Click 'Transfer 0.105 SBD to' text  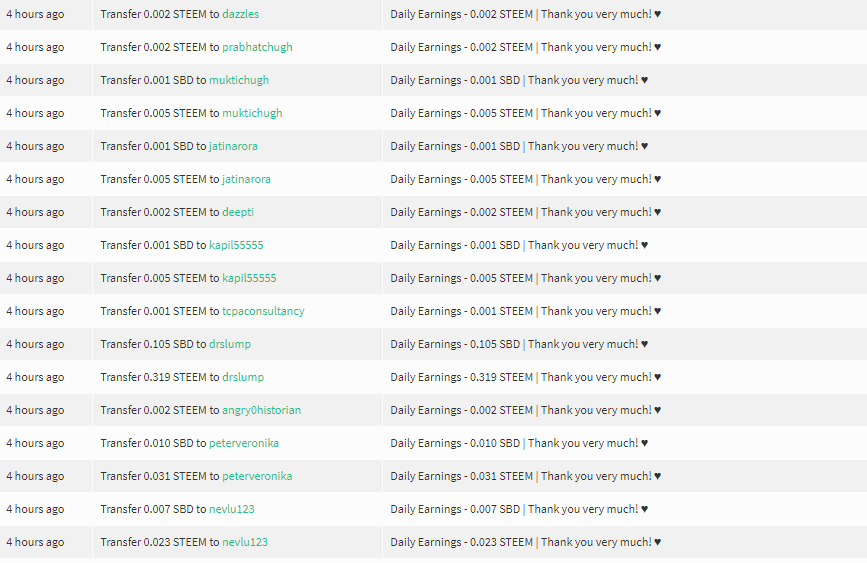153,344
